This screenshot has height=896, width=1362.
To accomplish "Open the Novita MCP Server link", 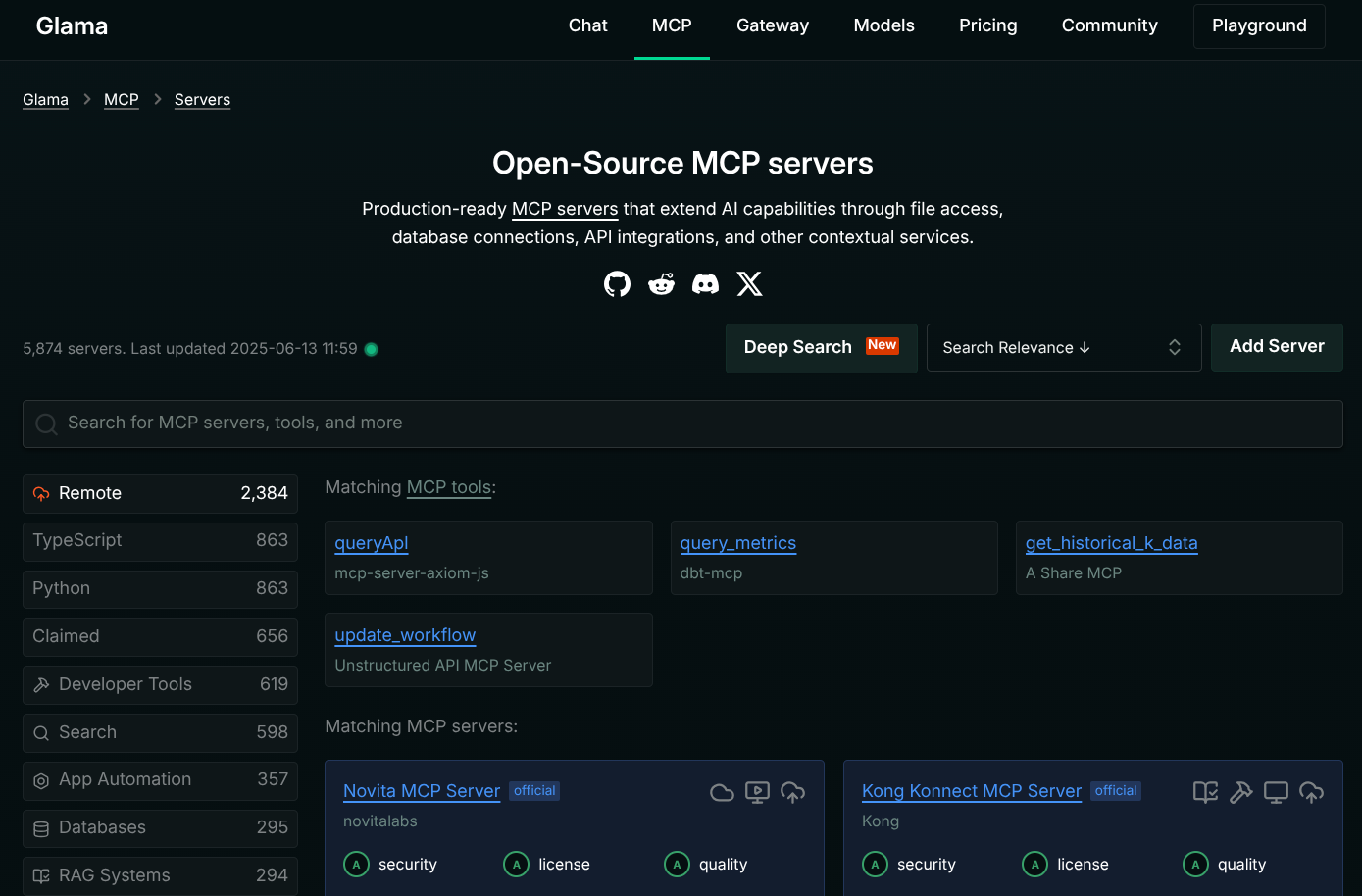I will 422,791.
